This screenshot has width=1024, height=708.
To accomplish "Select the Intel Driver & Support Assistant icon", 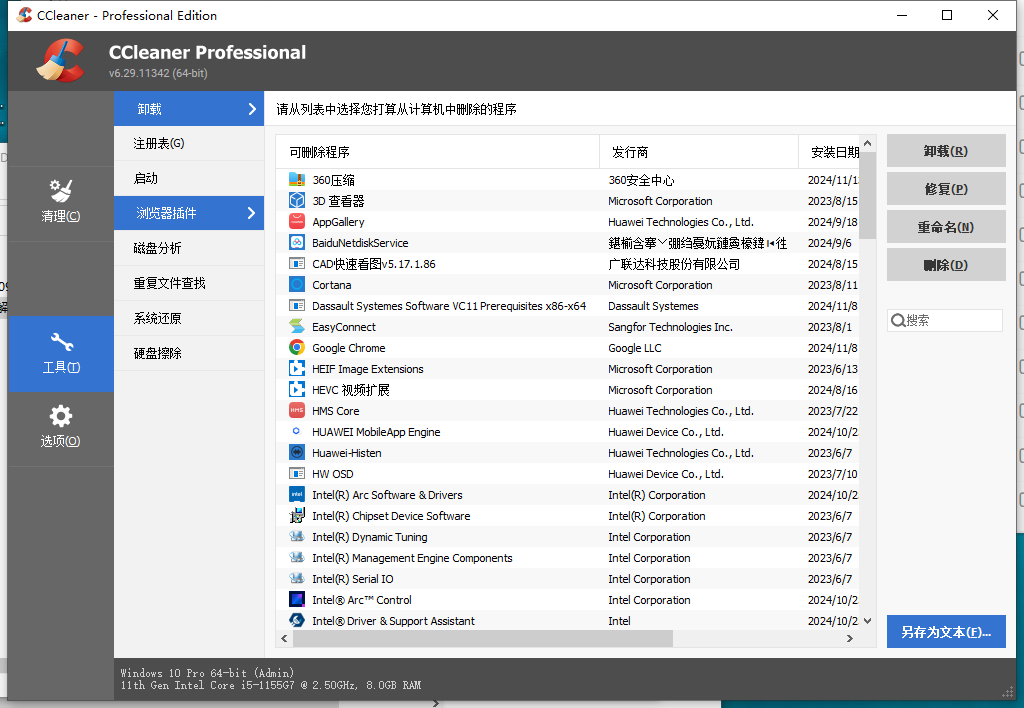I will (x=297, y=620).
